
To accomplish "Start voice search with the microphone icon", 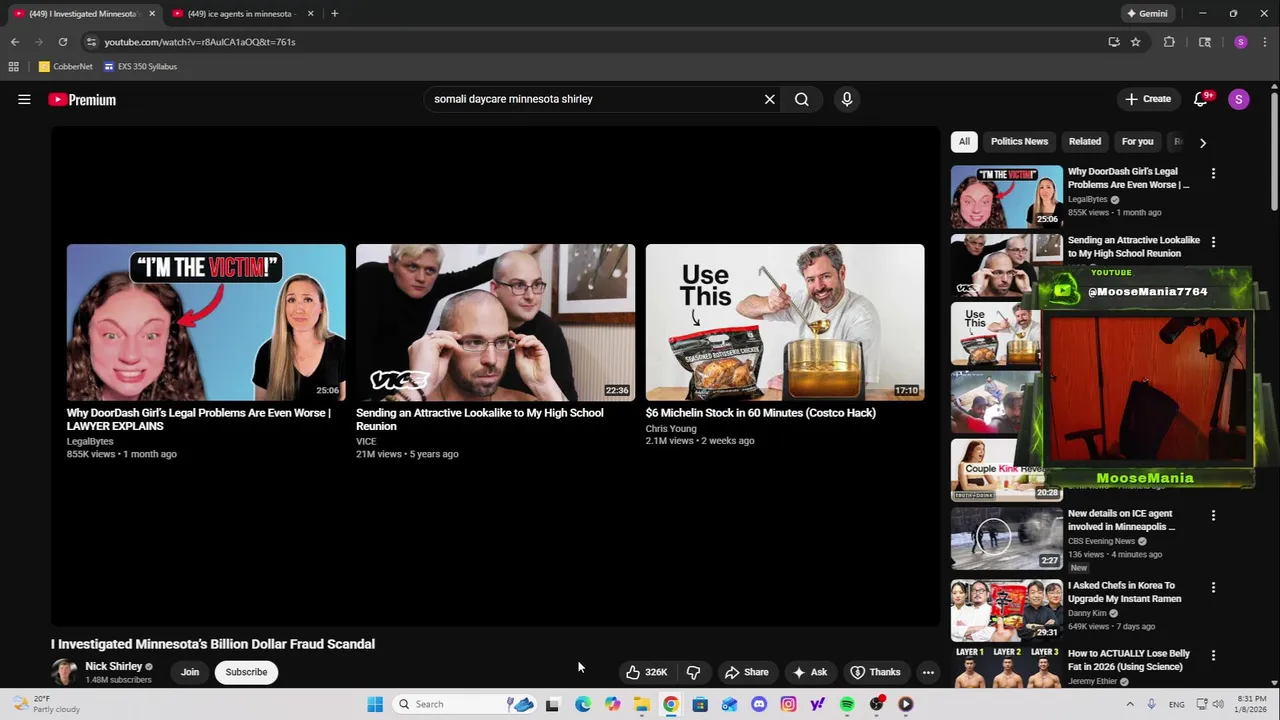I will 847,99.
